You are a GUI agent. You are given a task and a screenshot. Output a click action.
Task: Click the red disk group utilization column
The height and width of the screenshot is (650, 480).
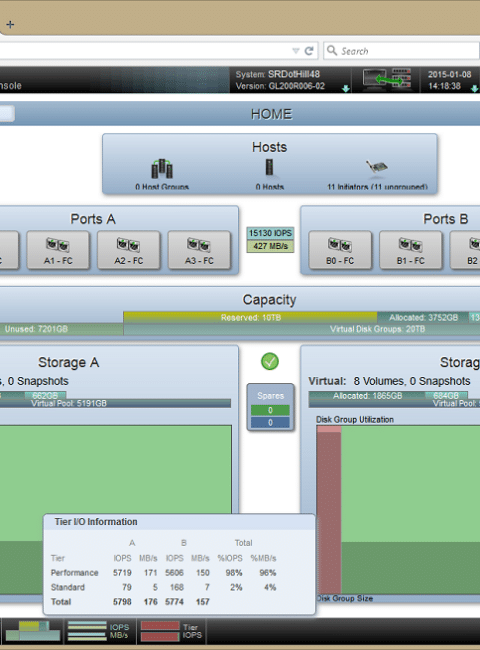tap(329, 510)
